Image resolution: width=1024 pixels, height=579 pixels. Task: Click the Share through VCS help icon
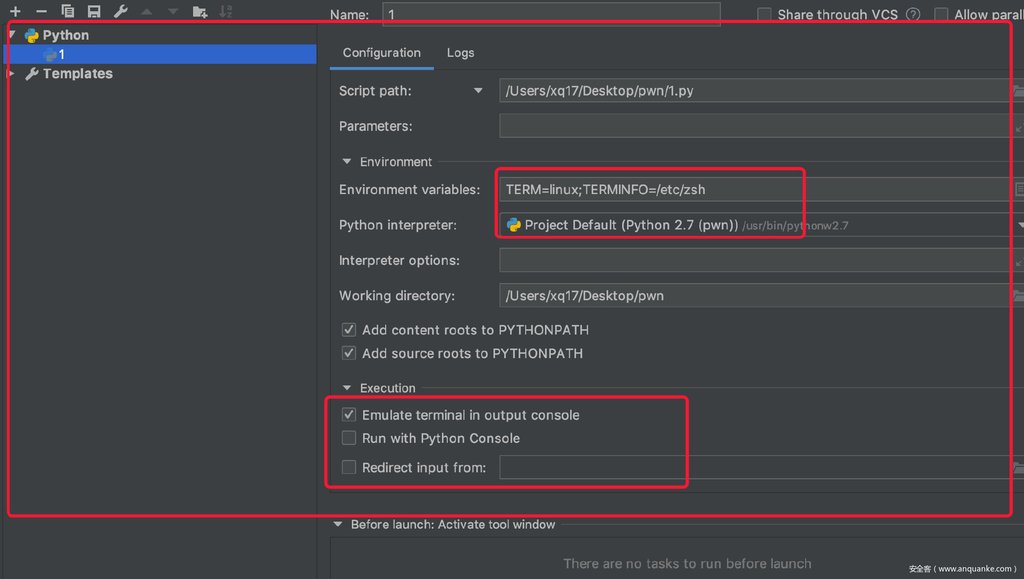(912, 14)
